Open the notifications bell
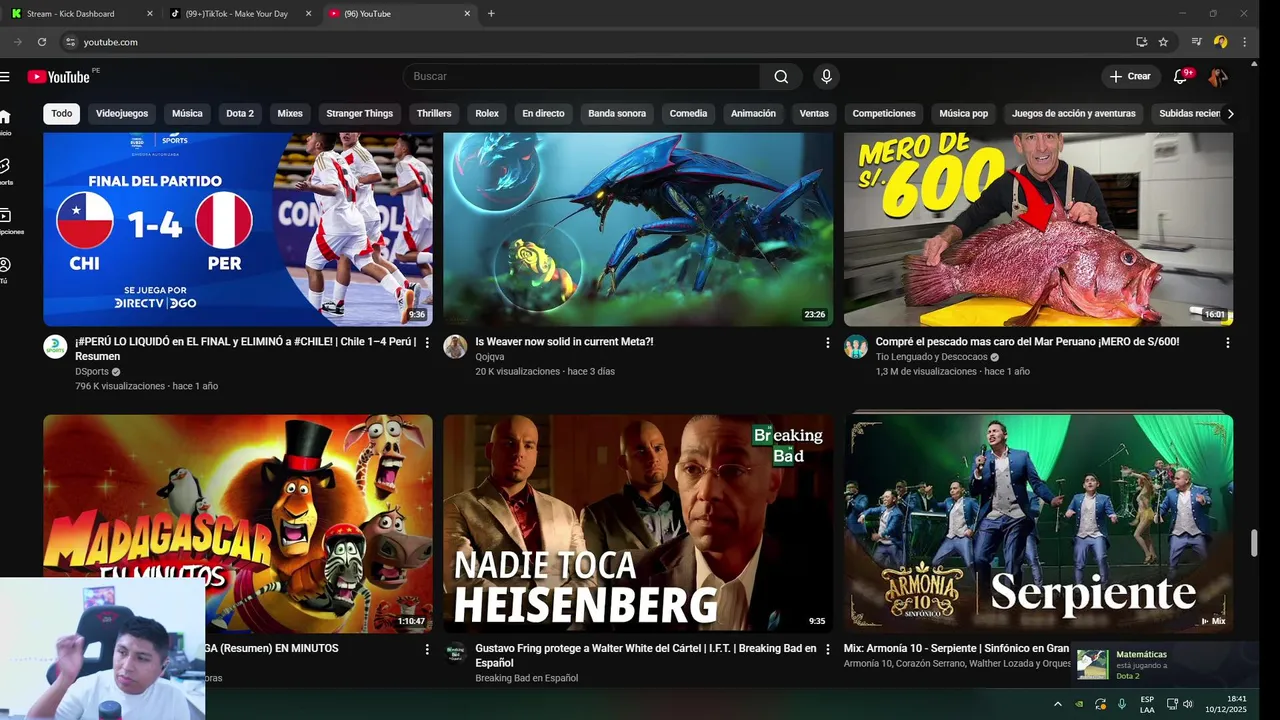 (1180, 77)
